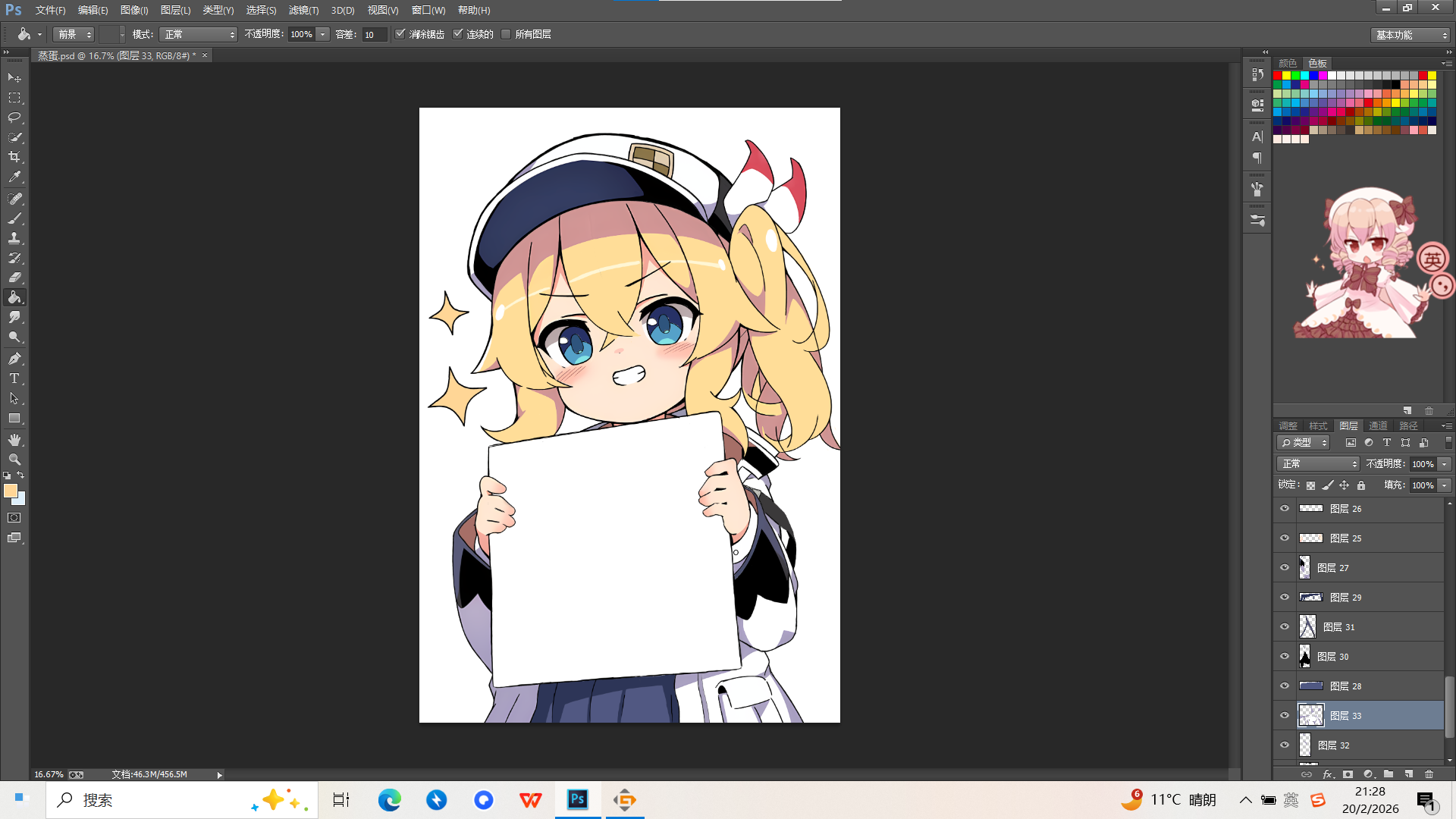Hide 图层 33 via eye icon
The height and width of the screenshot is (819, 1456).
point(1285,716)
